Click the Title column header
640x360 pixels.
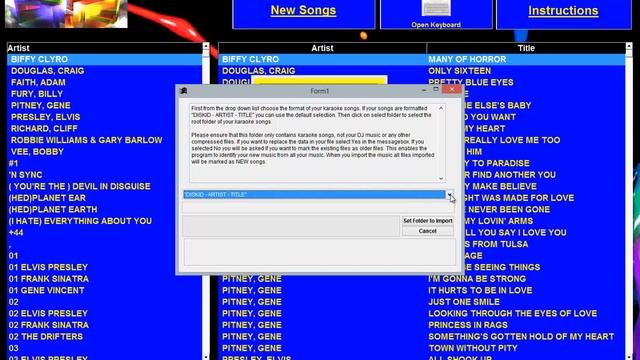526,48
